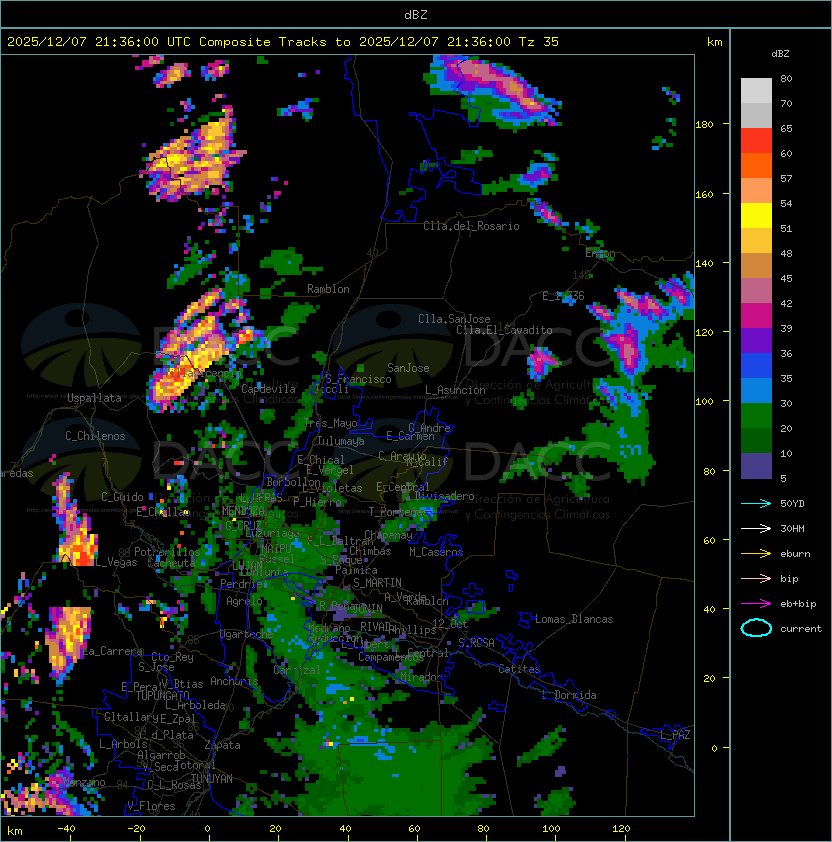The image size is (832, 842).
Task: Click the 'Clla.del_Rosario' place label
Action: [471, 226]
